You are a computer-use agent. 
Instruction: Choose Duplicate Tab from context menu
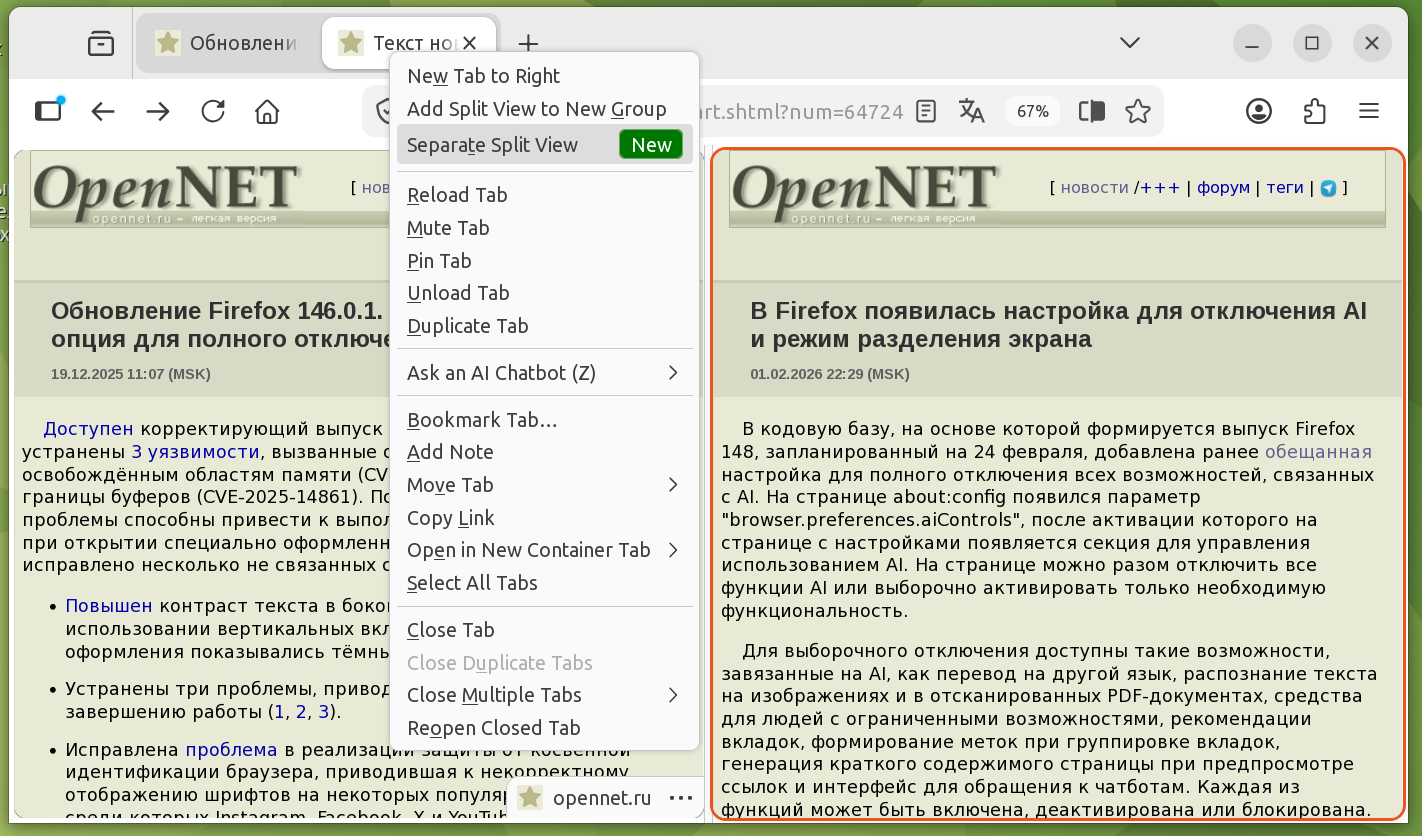(468, 326)
